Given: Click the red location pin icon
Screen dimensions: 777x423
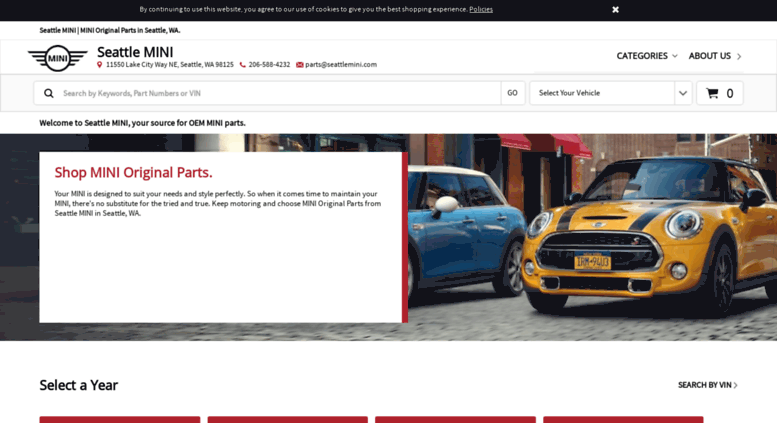Looking at the screenshot, I should pos(100,65).
